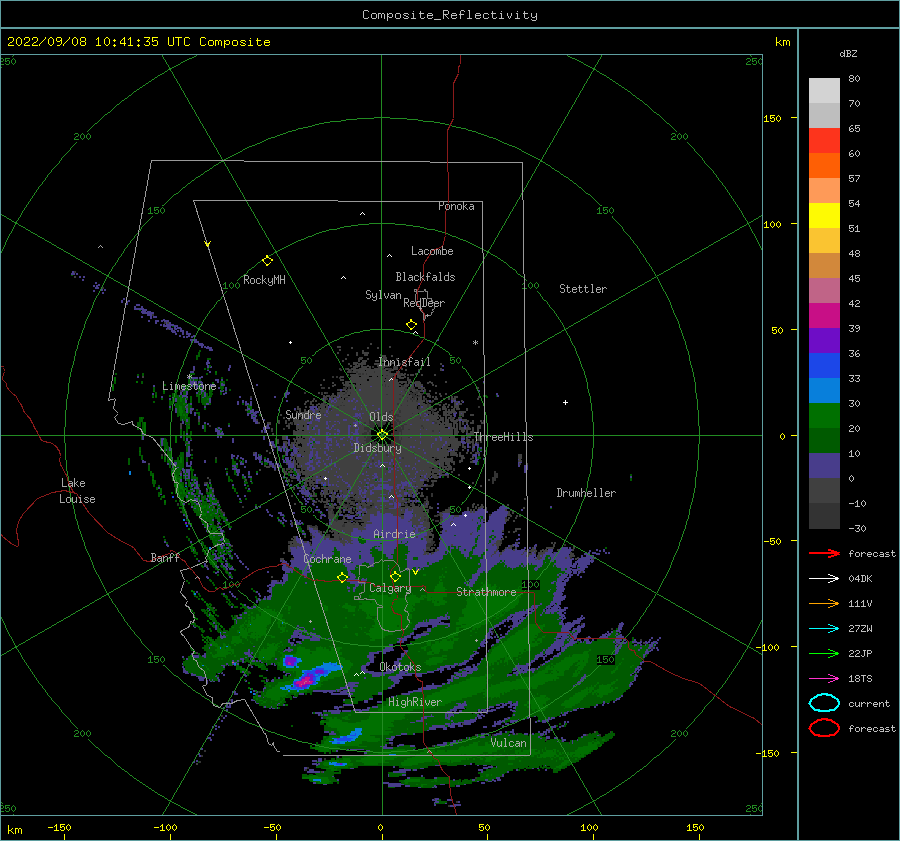Click the Airdrie label
This screenshot has height=841, width=900.
click(x=394, y=534)
